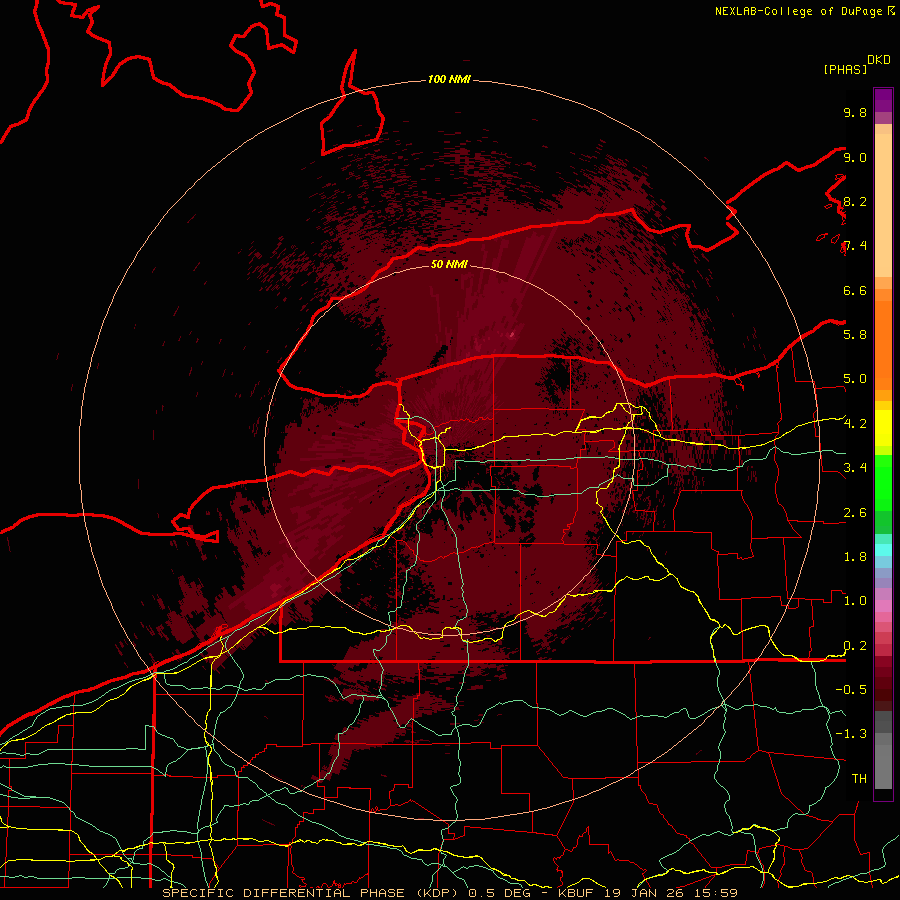This screenshot has width=900, height=900.
Task: Select the 0.2 scale value
Action: (x=855, y=646)
